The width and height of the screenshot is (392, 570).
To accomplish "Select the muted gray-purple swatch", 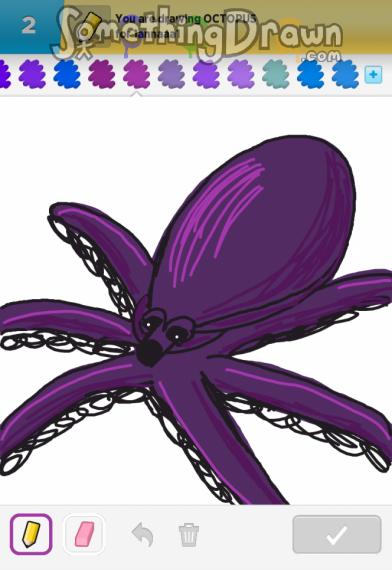I will [x=171, y=74].
